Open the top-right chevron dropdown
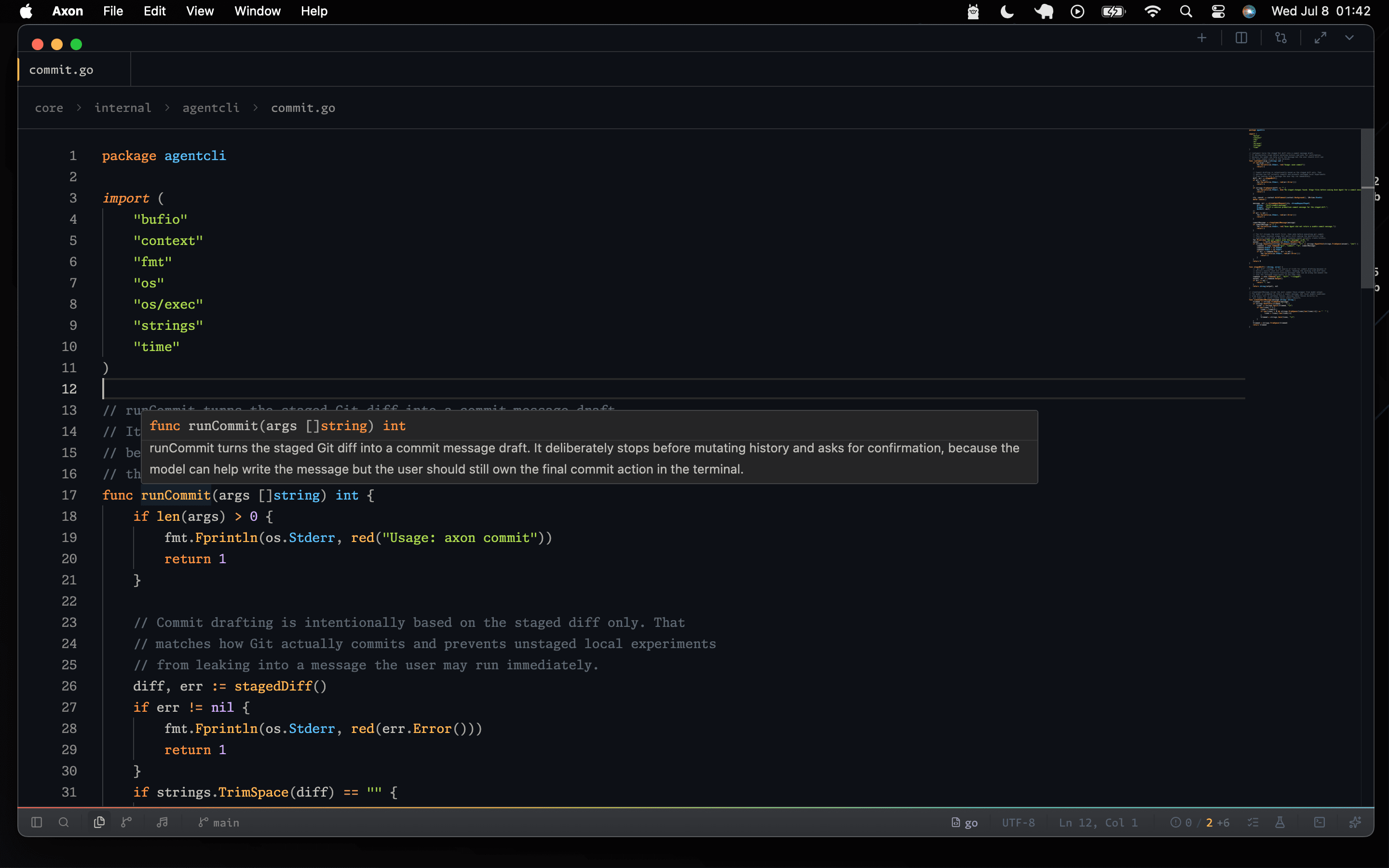Image resolution: width=1389 pixels, height=868 pixels. pyautogui.click(x=1349, y=38)
